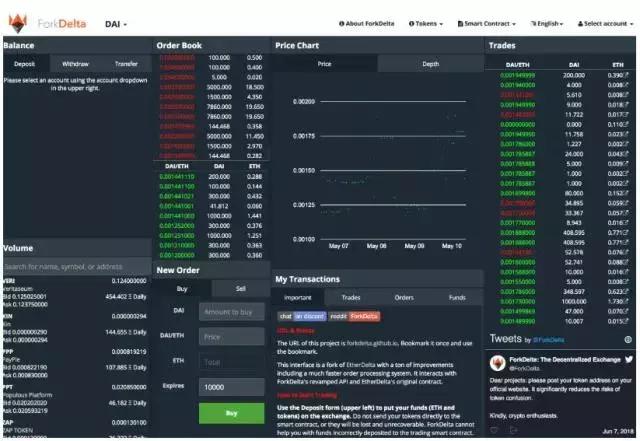Open external link for 8.943 DAI trade
The height and width of the screenshot is (441, 640).
(x=626, y=223)
